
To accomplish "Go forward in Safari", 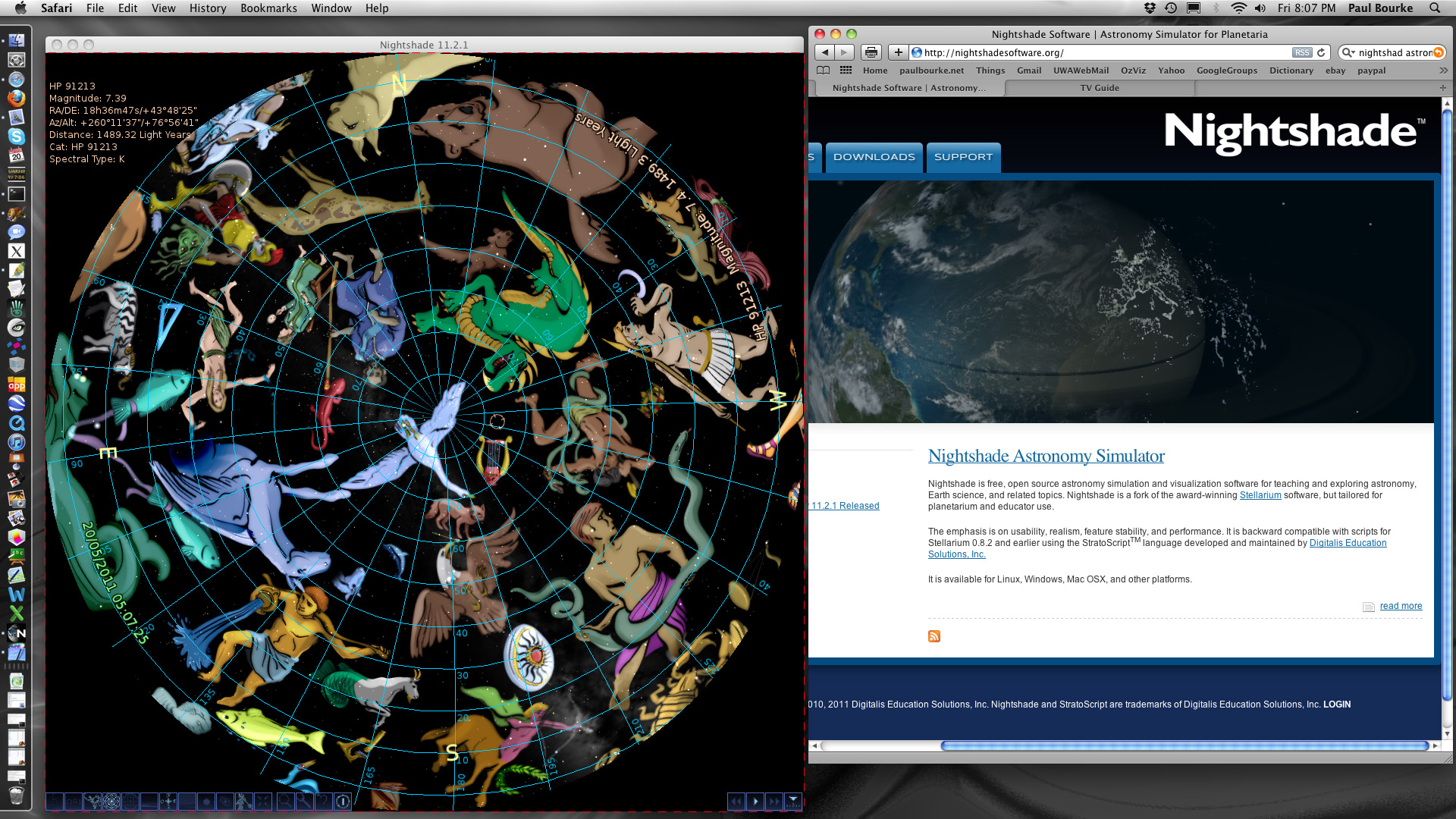I will click(844, 52).
